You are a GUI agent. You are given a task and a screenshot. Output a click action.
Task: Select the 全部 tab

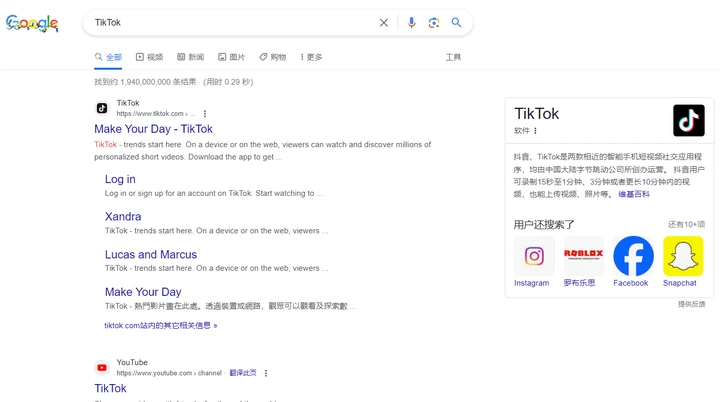[x=108, y=57]
